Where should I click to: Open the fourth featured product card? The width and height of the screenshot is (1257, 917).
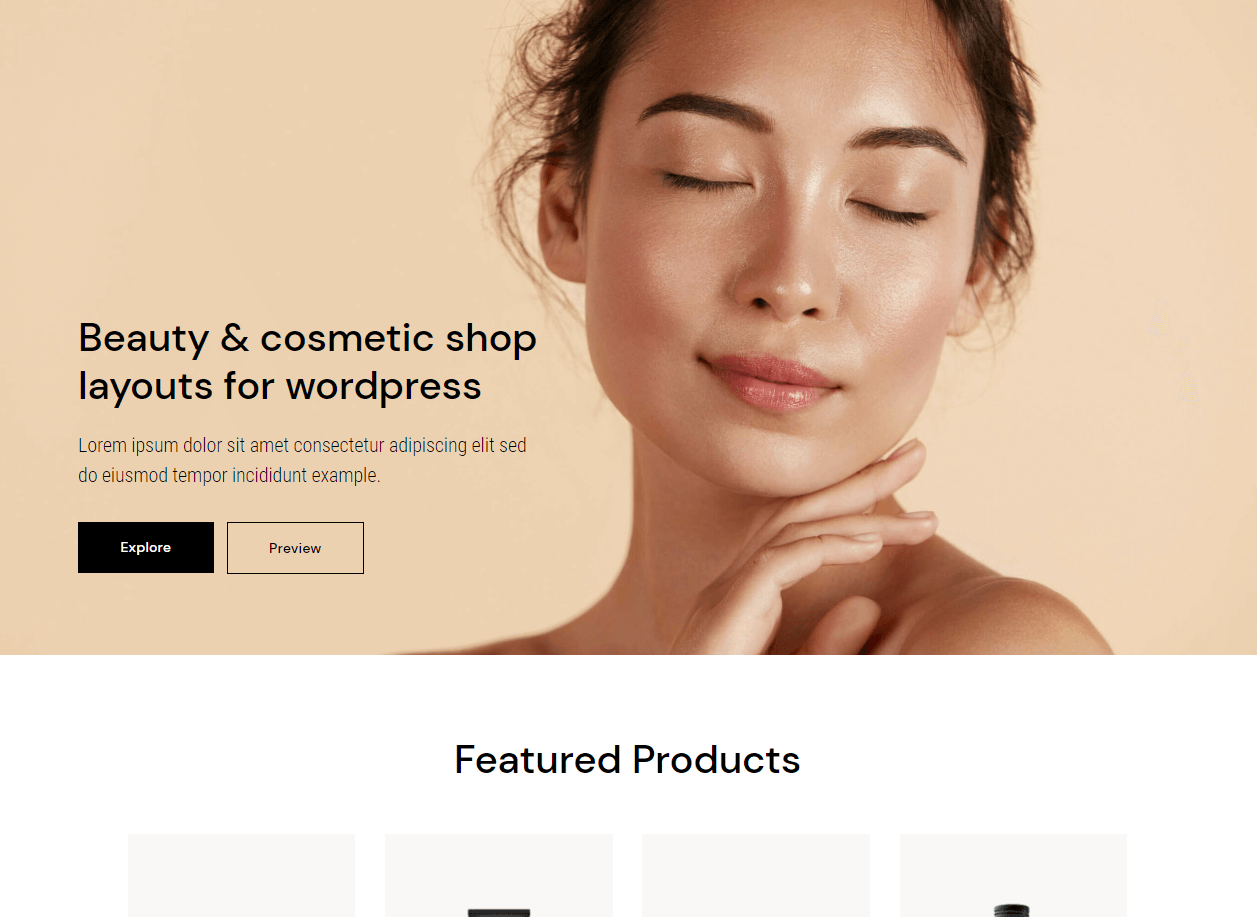point(1013,875)
